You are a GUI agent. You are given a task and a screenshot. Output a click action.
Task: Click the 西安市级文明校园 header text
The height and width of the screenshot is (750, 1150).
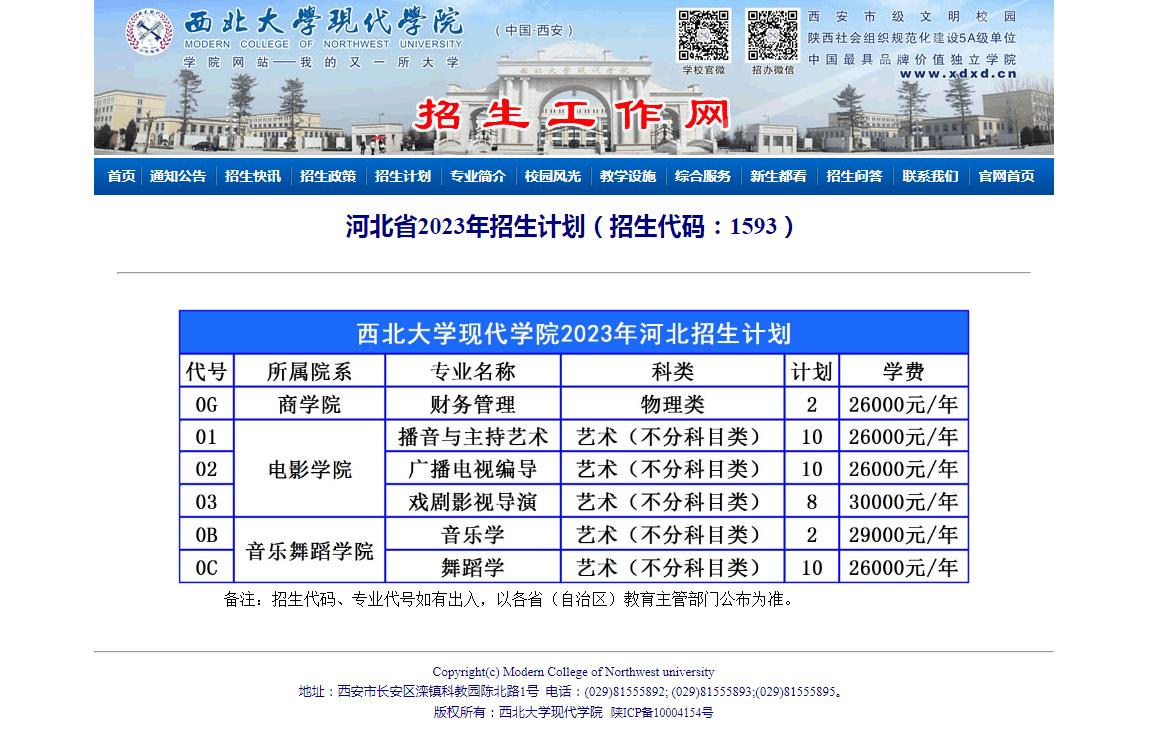[x=912, y=16]
